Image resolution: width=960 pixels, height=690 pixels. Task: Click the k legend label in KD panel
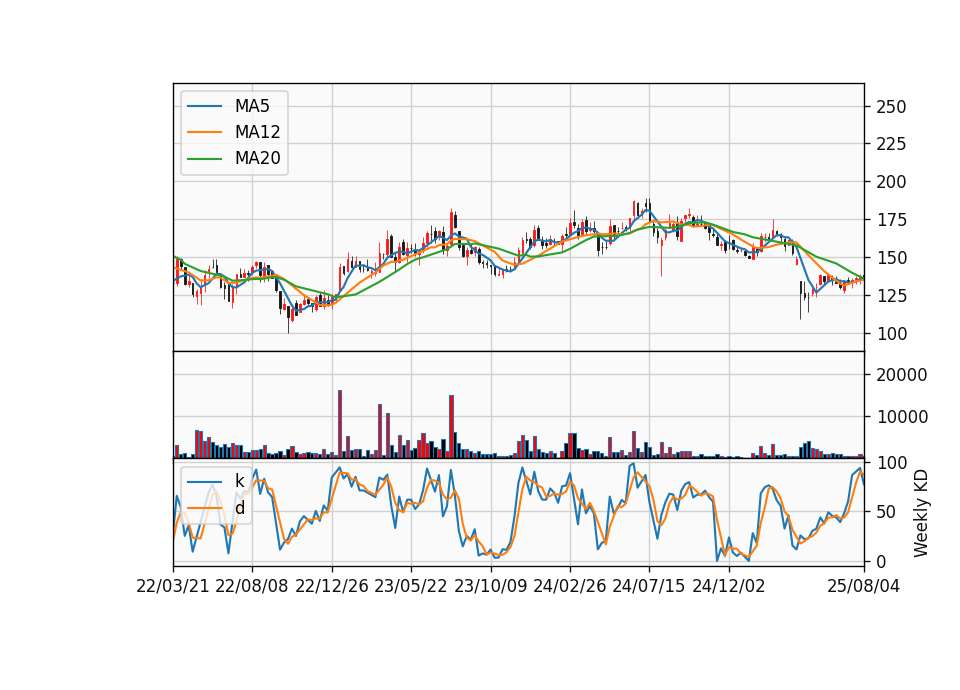(239, 481)
